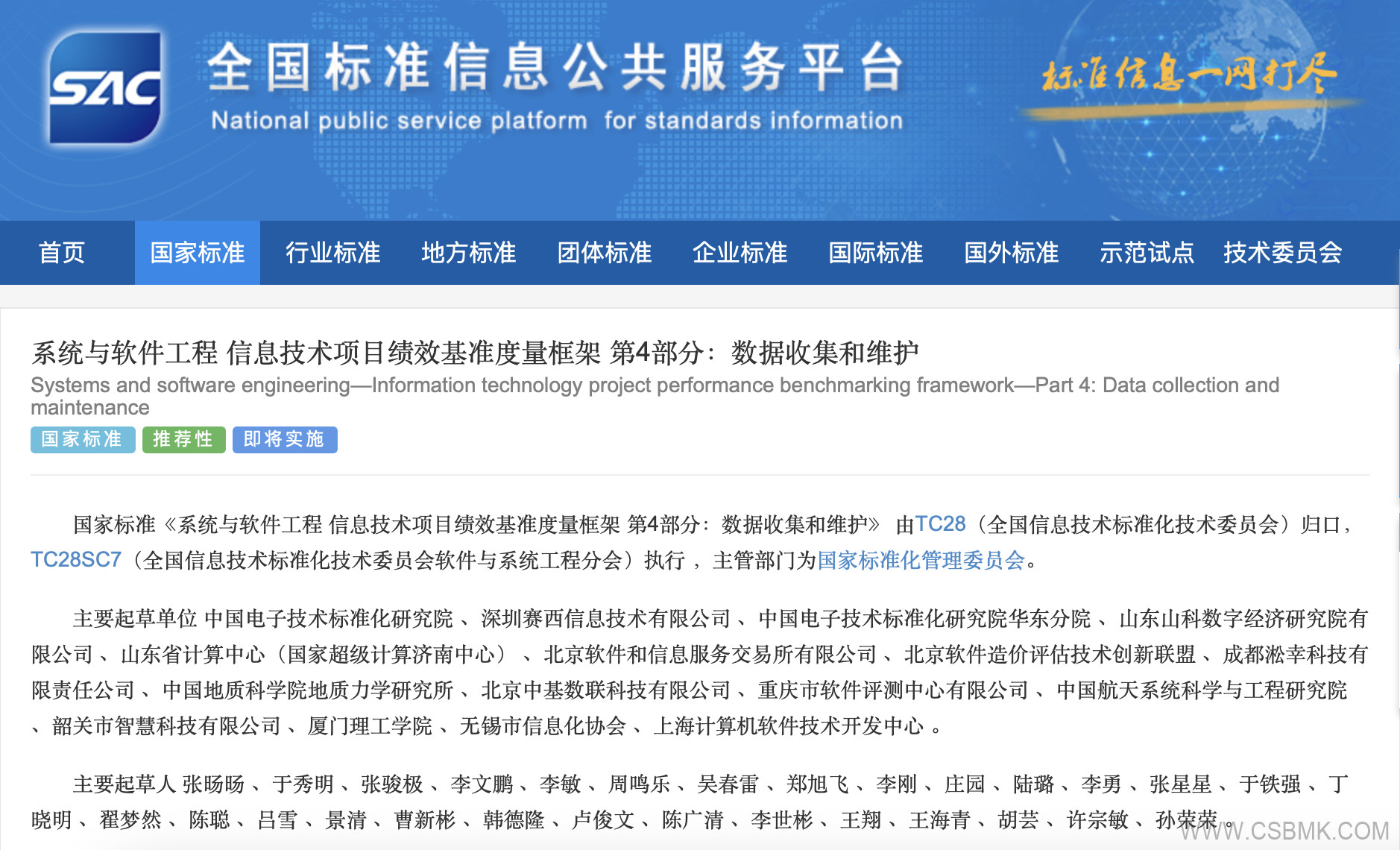This screenshot has width=1400, height=850.
Task: Click the 全国标准信息公共服务平台 site title
Action: click(555, 69)
